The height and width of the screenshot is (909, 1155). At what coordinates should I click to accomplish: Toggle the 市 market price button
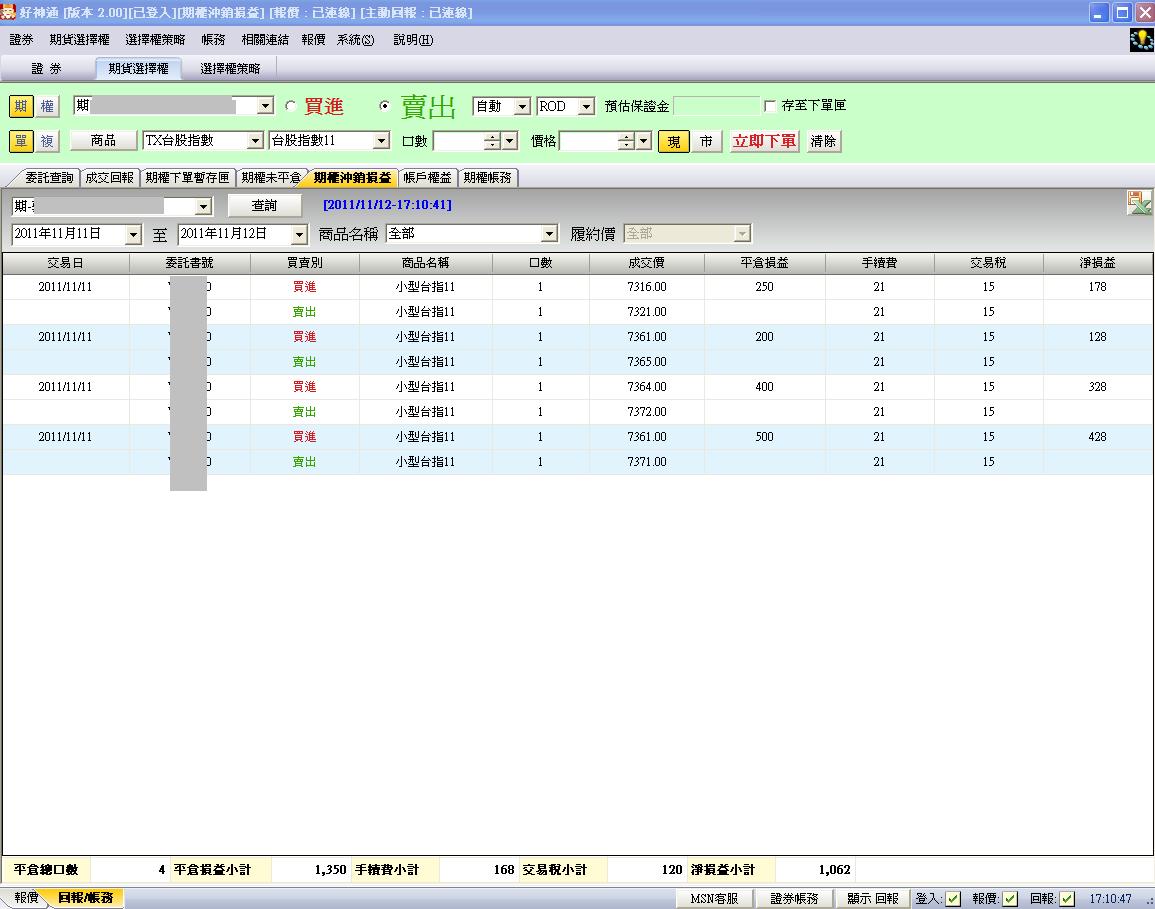point(706,141)
